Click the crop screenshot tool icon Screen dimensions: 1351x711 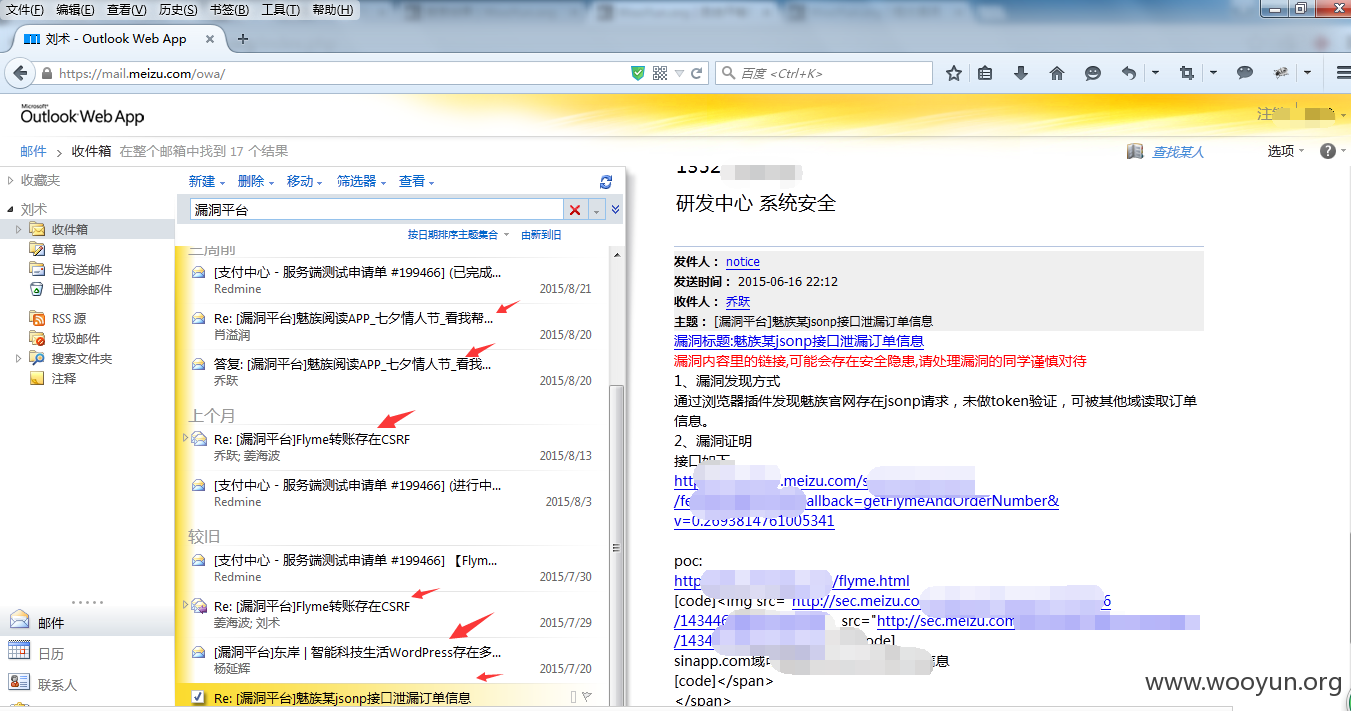1187,73
